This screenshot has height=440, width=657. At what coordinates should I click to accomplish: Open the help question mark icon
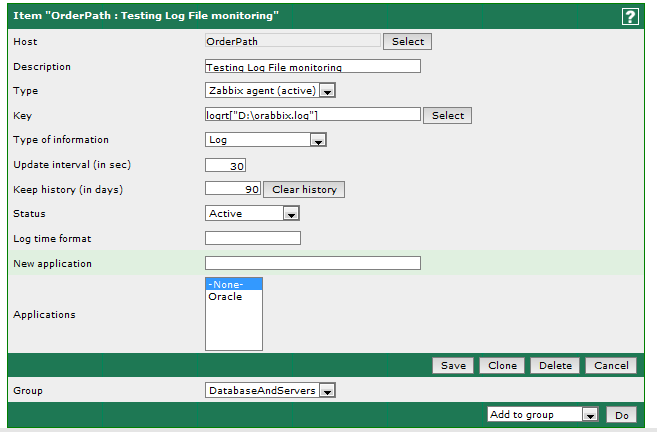coord(630,16)
